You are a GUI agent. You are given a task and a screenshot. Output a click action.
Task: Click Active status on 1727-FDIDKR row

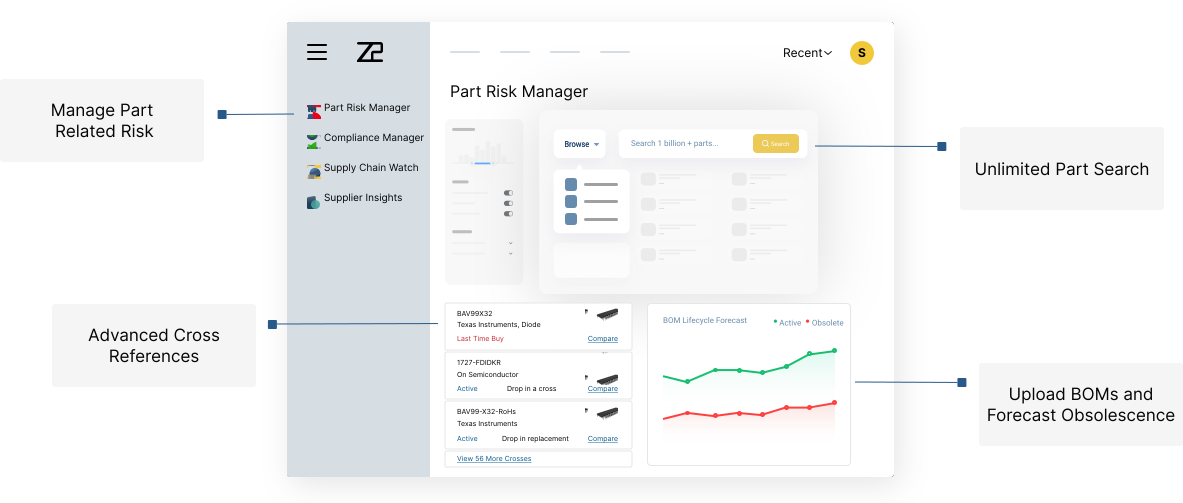(x=467, y=388)
